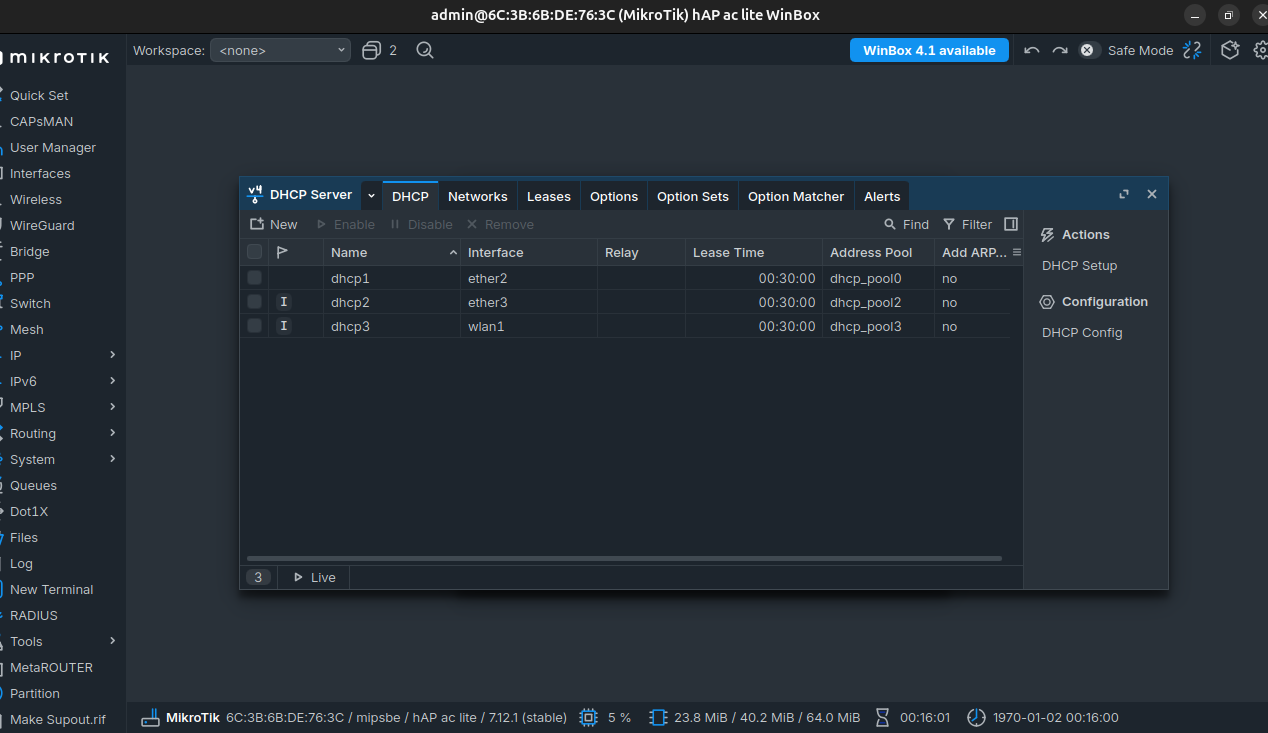Click New to add a DHCP server
This screenshot has width=1268, height=733.
[x=274, y=224]
